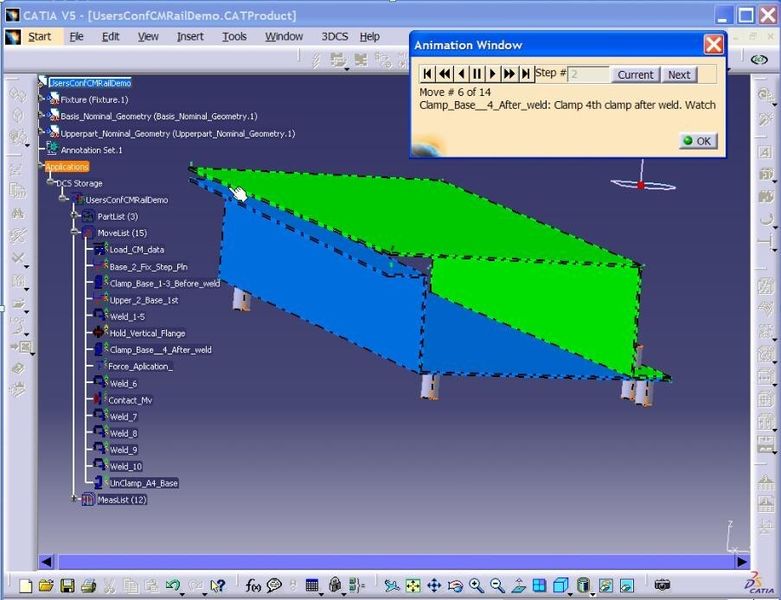Click the Create Multi-View icon
Viewport: 781px width, 600px height.
pos(539,586)
